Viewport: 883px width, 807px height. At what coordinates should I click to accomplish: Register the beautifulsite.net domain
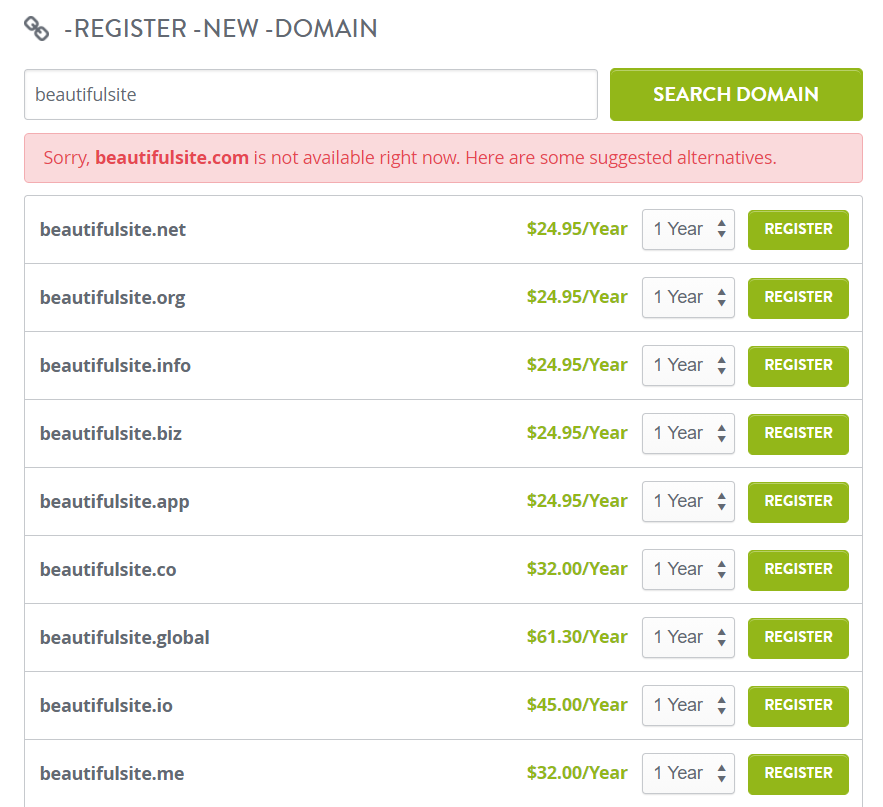[x=798, y=229]
